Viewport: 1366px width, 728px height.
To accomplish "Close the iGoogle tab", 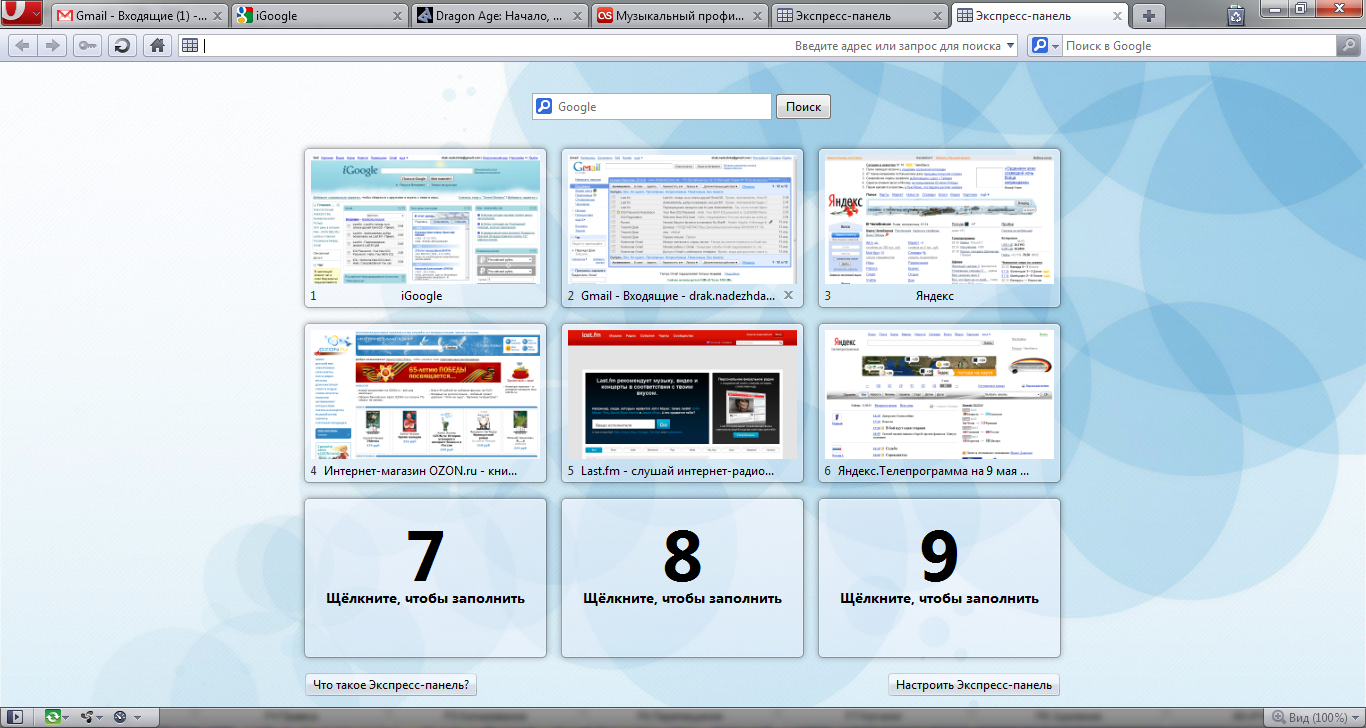I will coord(398,16).
